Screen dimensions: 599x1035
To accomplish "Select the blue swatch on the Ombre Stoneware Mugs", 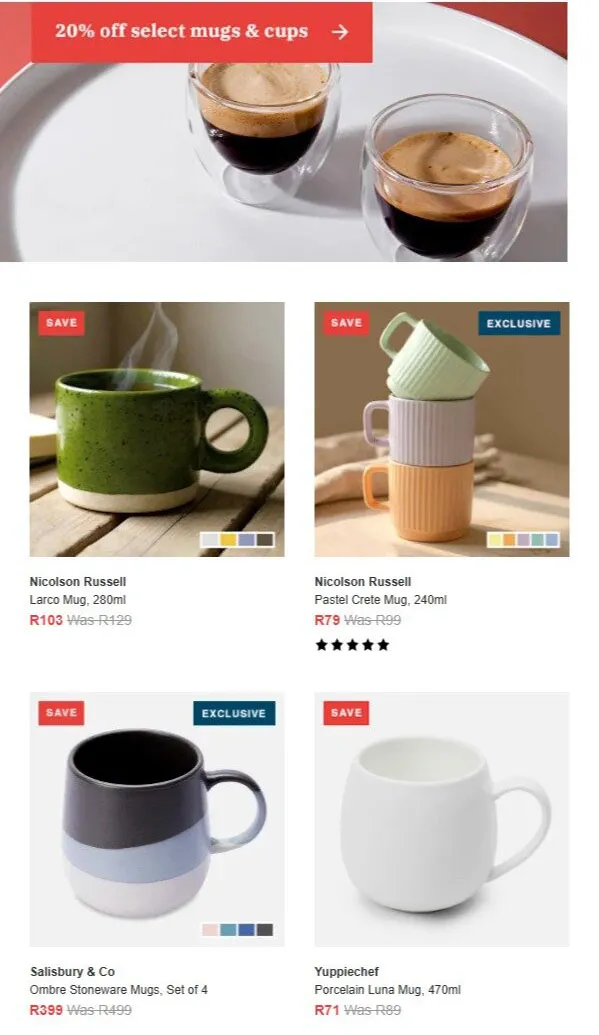I will [x=246, y=929].
